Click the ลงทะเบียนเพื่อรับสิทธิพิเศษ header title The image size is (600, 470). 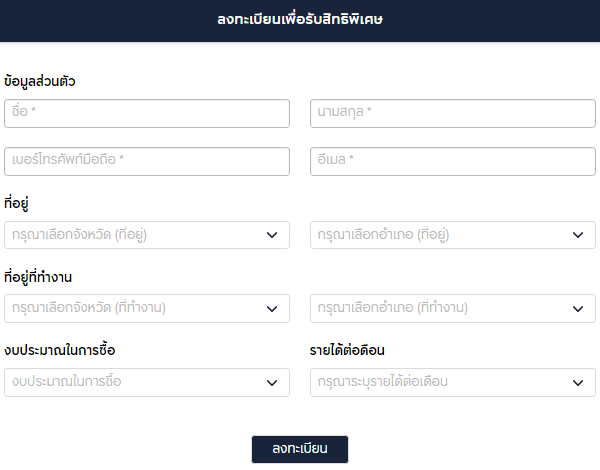(x=300, y=19)
